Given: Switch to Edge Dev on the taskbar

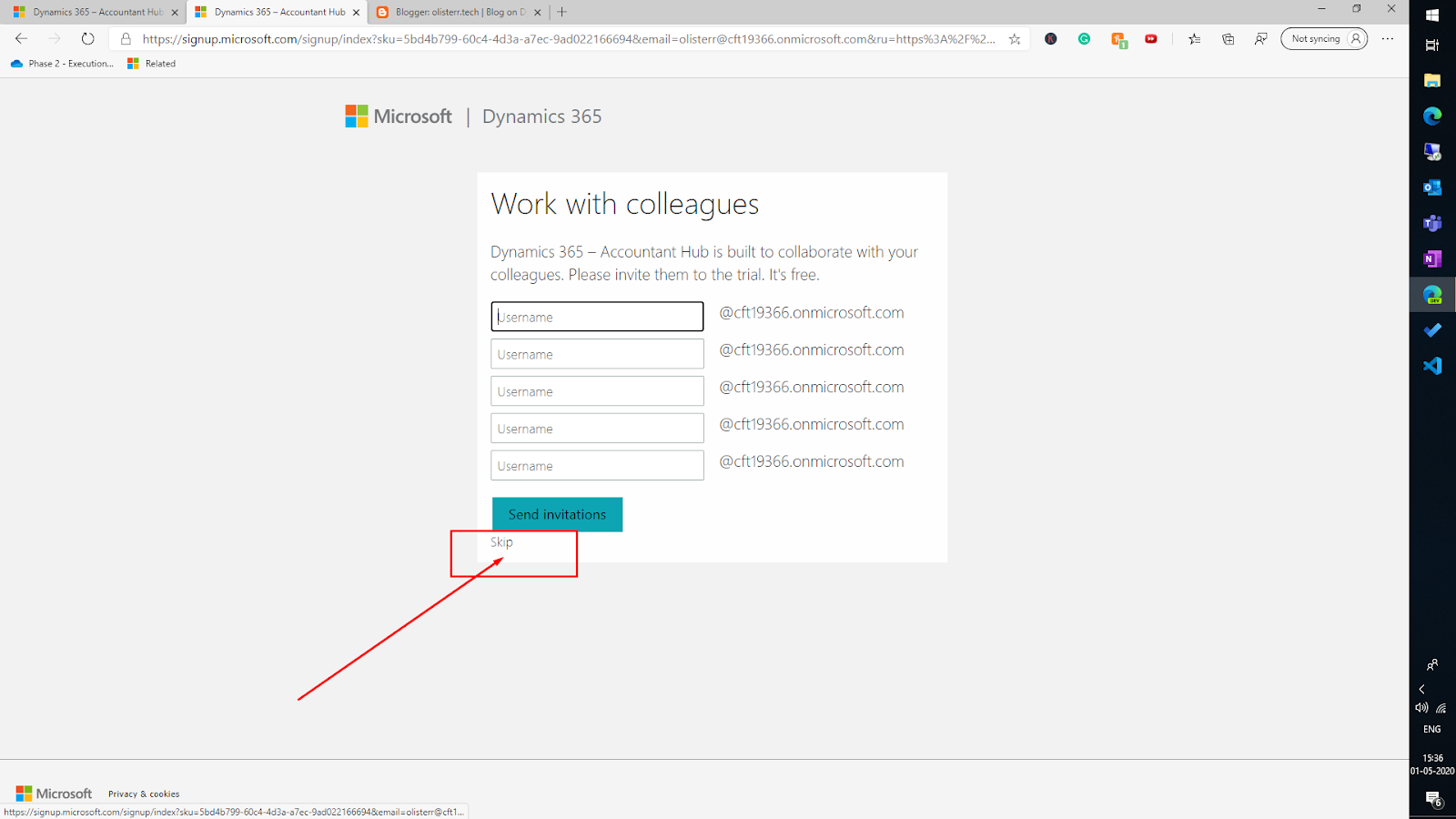Looking at the screenshot, I should pos(1432,294).
